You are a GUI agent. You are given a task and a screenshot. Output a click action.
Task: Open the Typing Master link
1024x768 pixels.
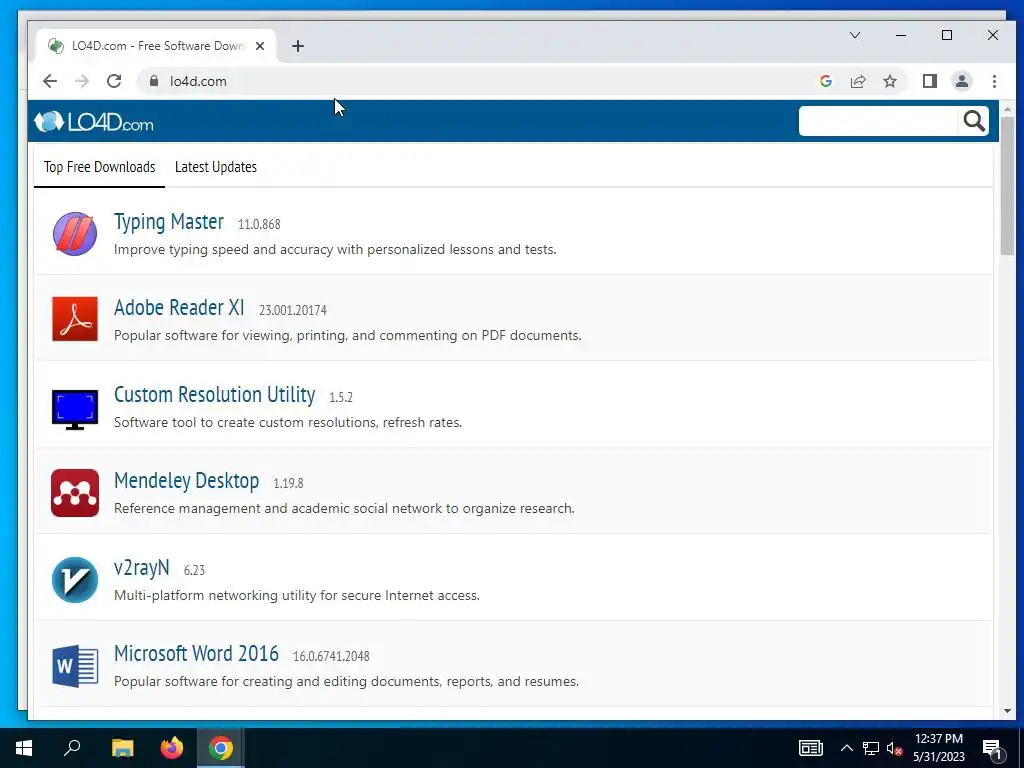(x=168, y=221)
